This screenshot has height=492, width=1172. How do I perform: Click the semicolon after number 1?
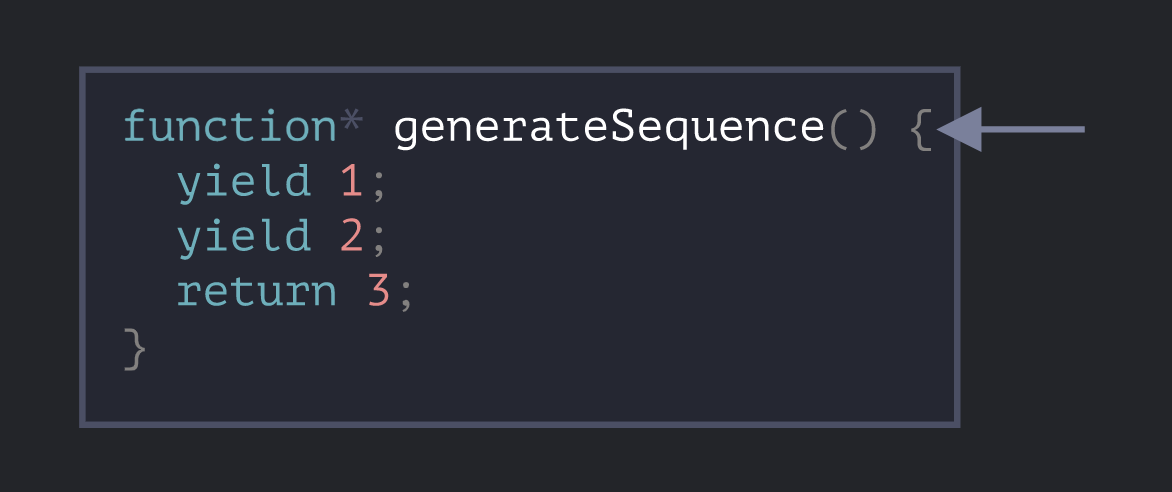coord(377,184)
